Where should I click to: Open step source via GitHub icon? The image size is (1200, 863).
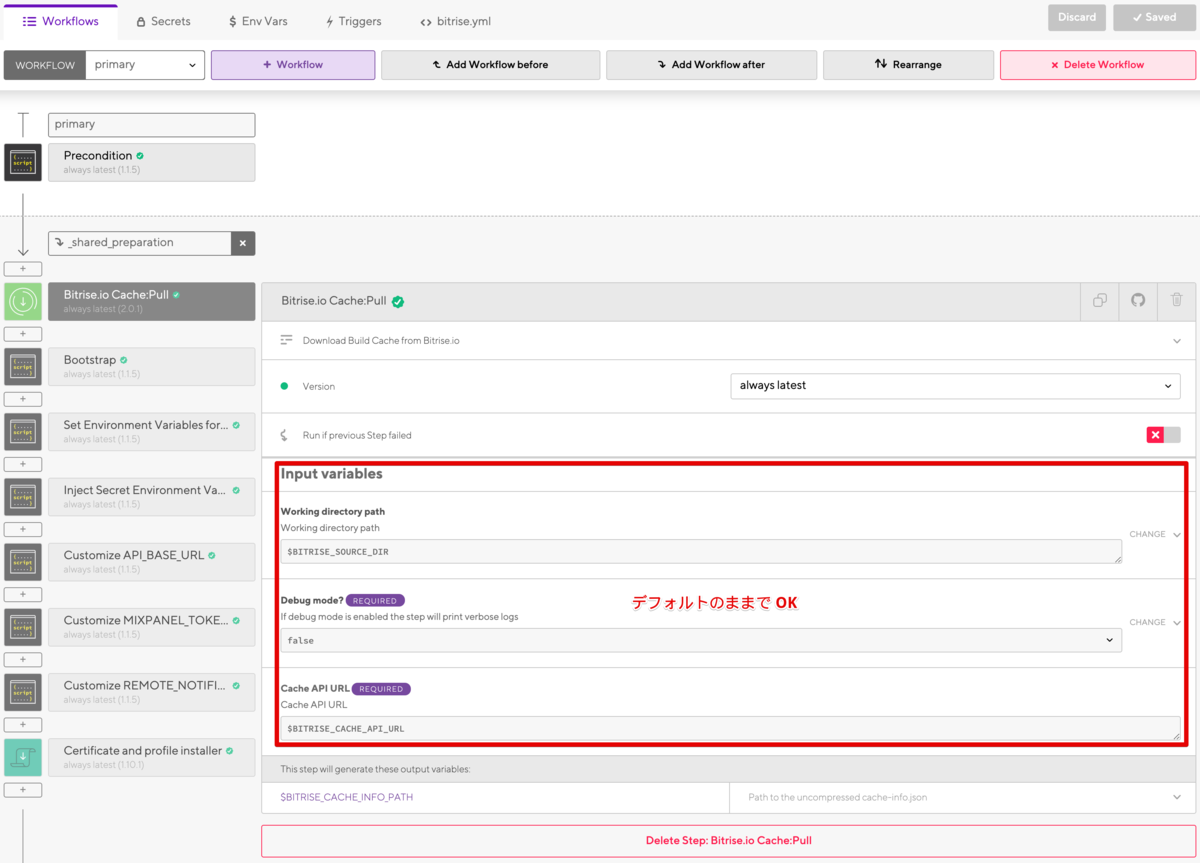point(1138,301)
